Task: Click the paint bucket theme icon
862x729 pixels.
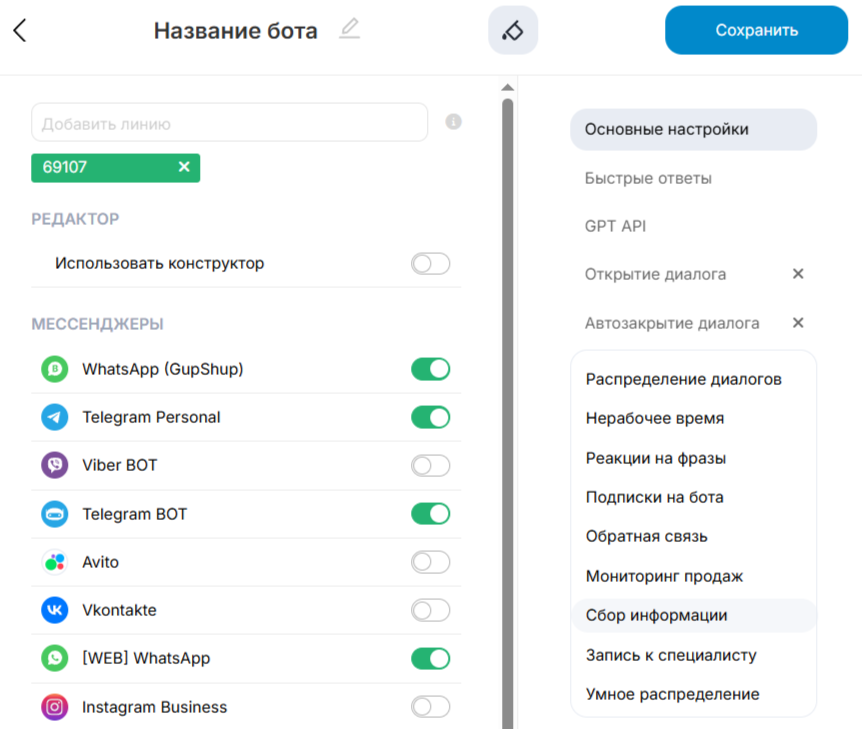Action: [512, 30]
